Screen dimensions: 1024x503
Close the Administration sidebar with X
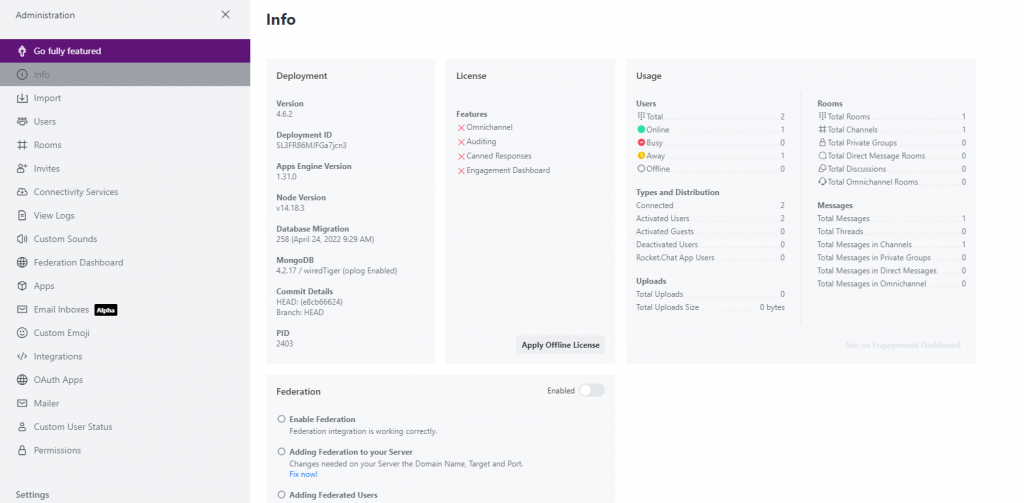coord(225,15)
